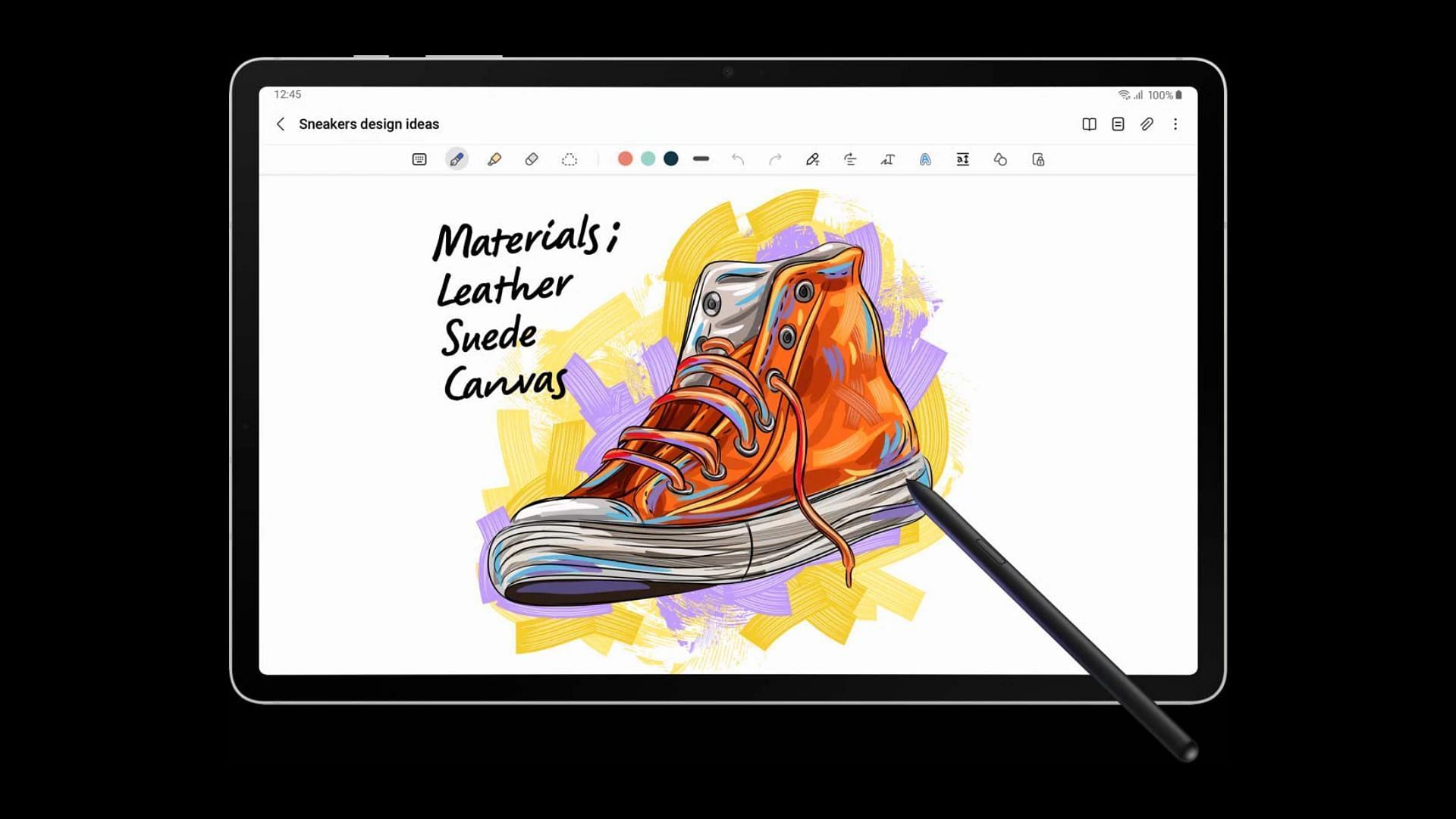Open page template list icon

click(1118, 124)
